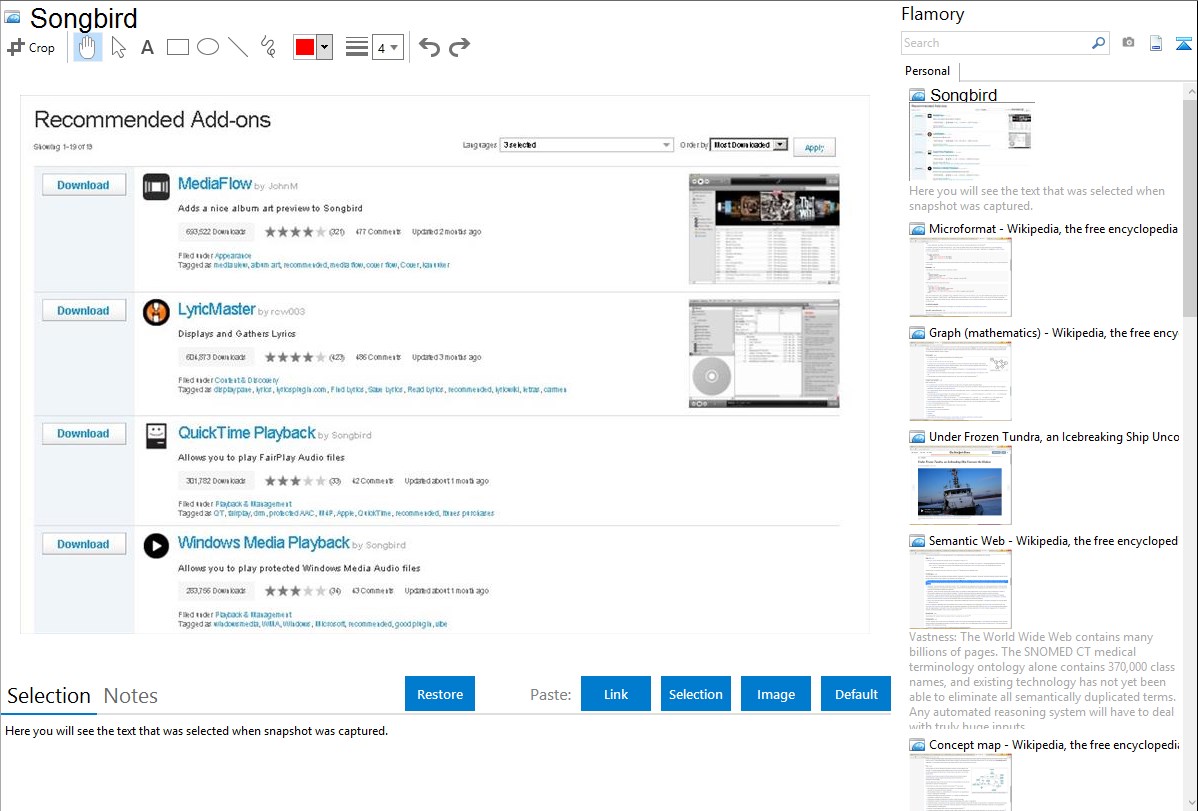Open the Languages dropdown showing 3 selected

(586, 144)
